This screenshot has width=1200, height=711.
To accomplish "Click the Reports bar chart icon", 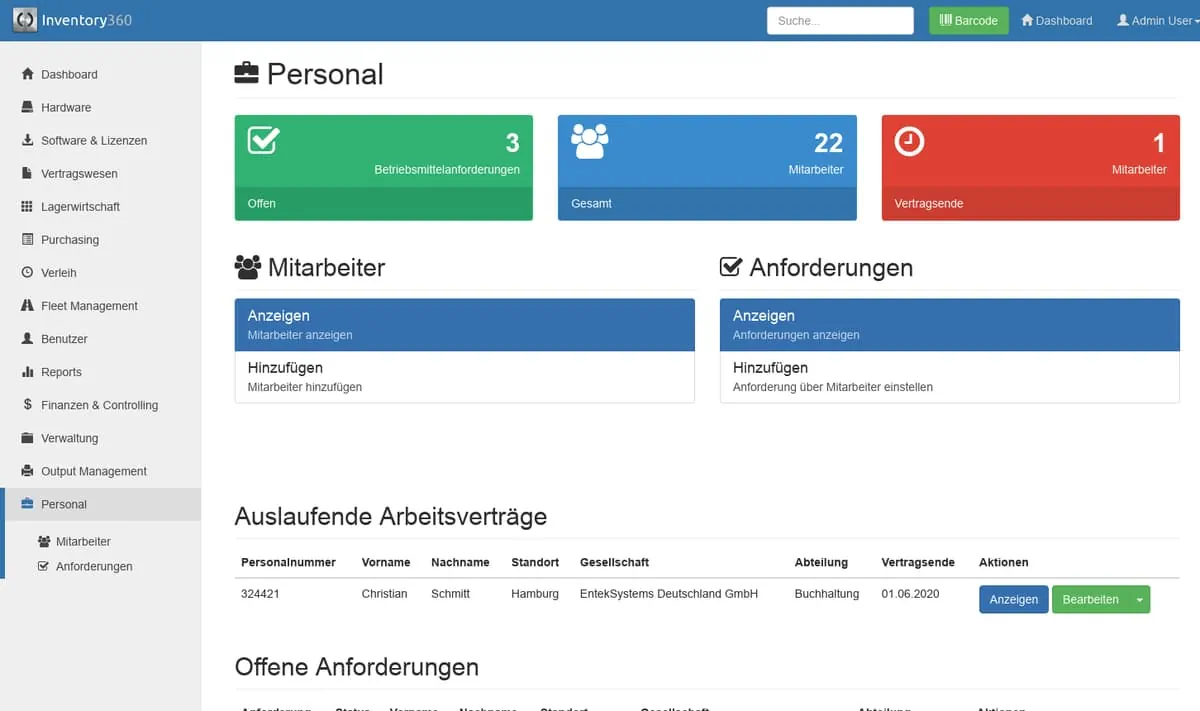I will tap(27, 372).
